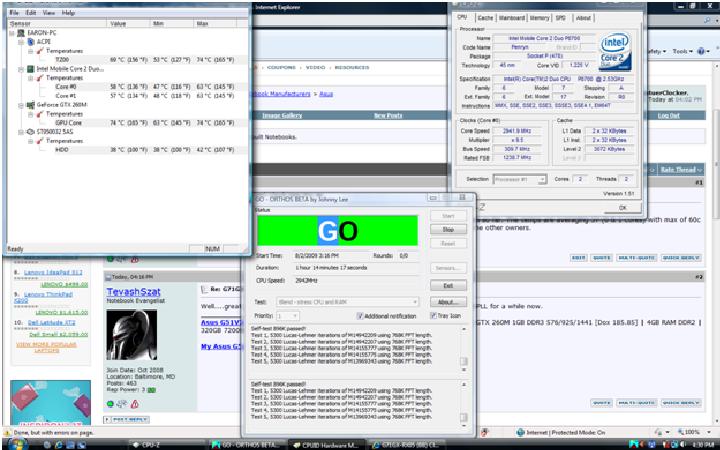Open the TevashSzat profile link

click(x=134, y=292)
